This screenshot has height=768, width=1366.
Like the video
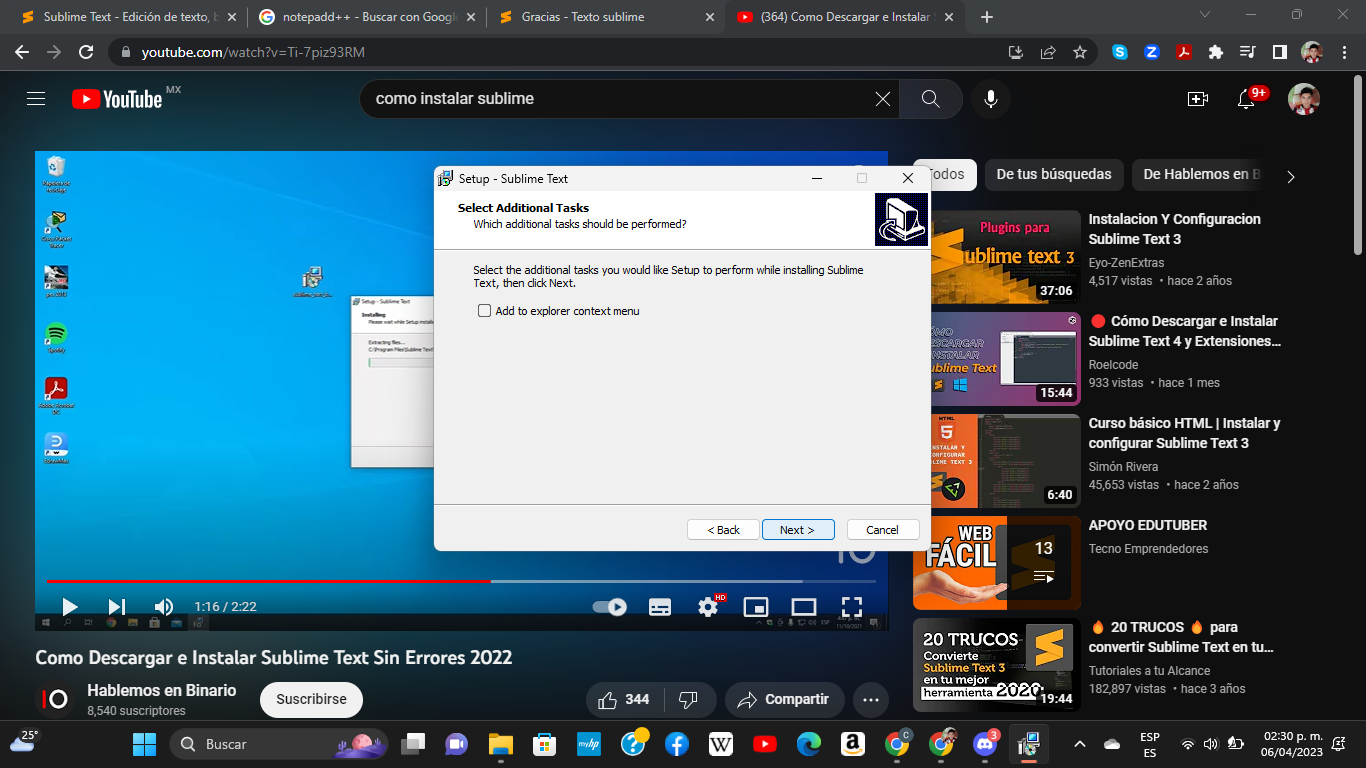tap(624, 700)
